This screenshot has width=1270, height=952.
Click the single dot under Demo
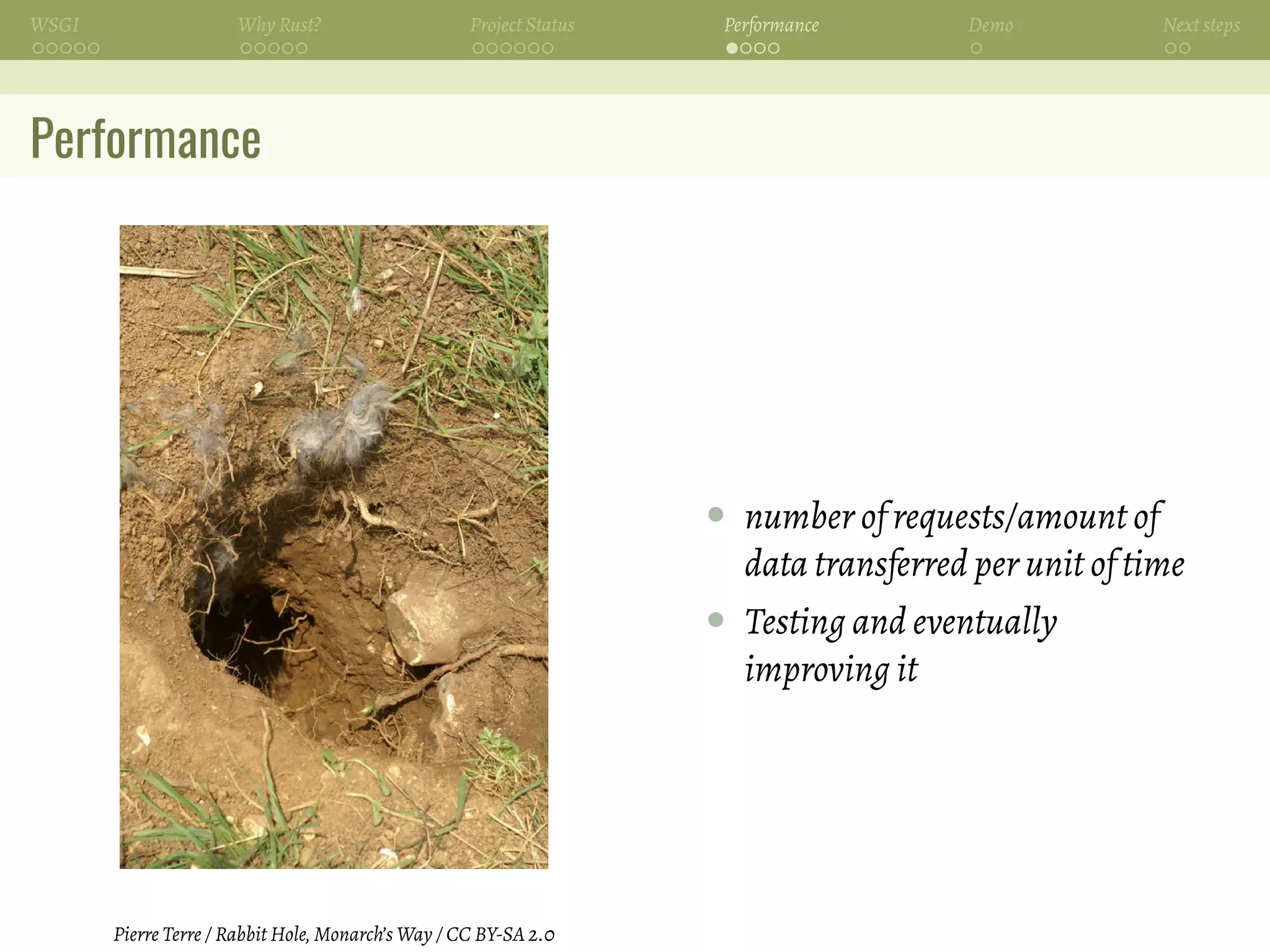click(x=976, y=48)
